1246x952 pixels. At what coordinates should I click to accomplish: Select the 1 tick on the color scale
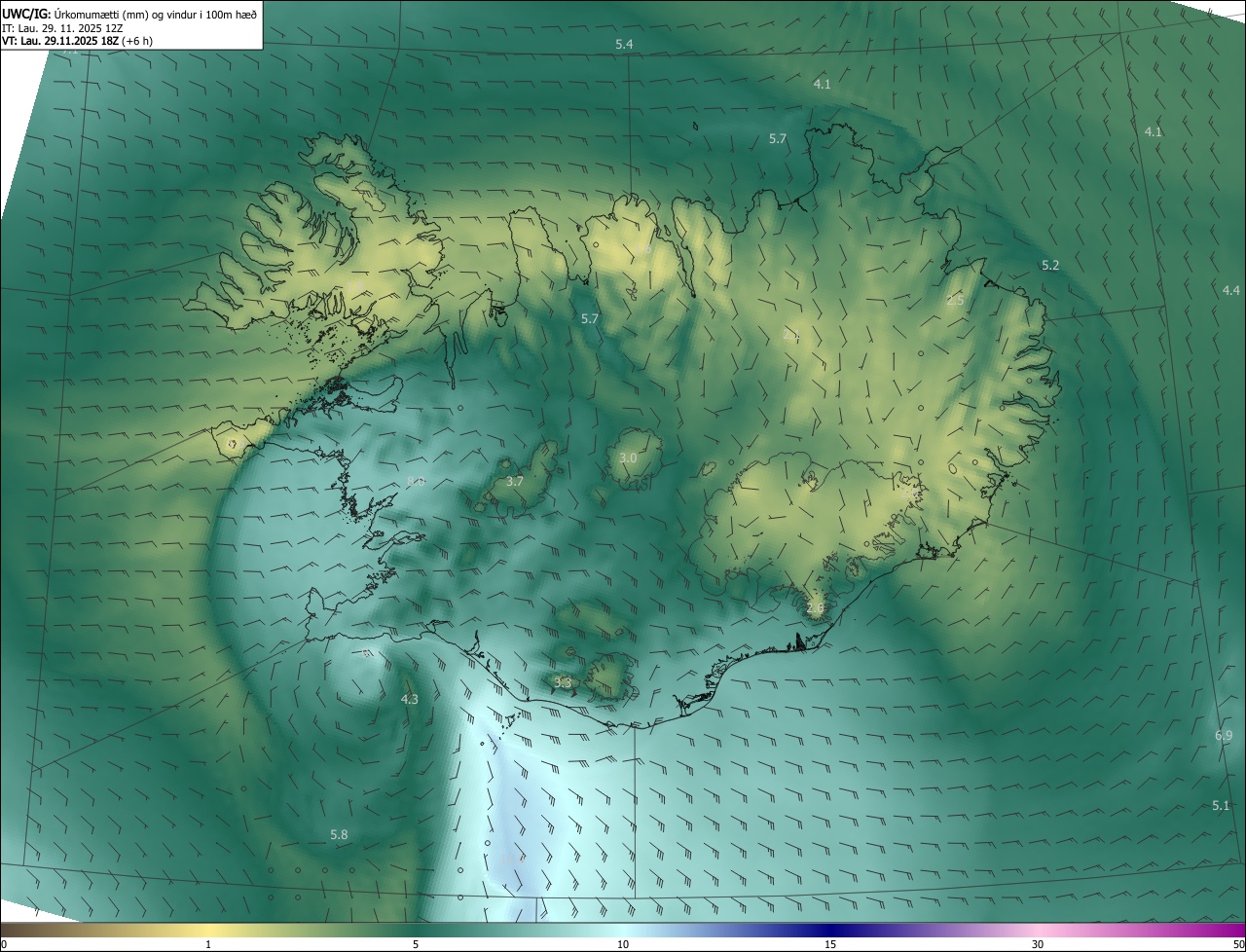(x=208, y=944)
